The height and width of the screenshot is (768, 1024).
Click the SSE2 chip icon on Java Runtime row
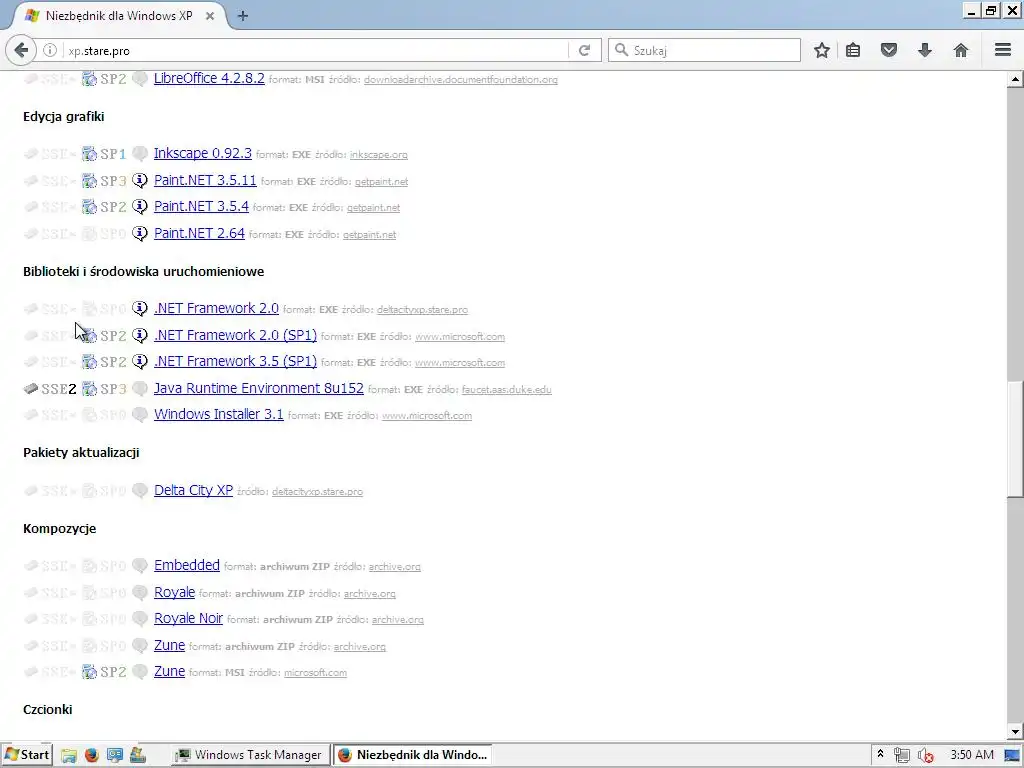pyautogui.click(x=31, y=389)
